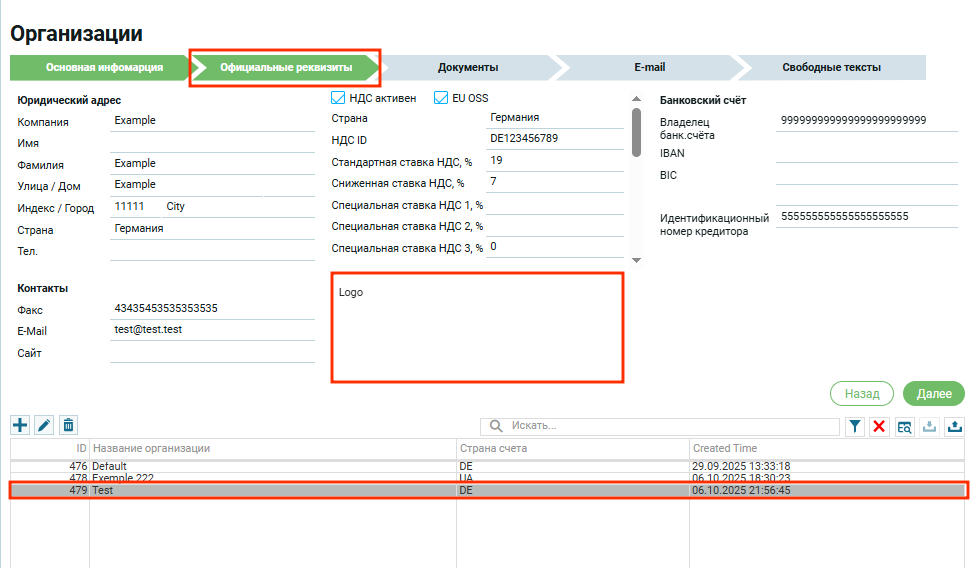The image size is (973, 568).
Task: Toggle the НДС активен checkbox
Action: pos(338,98)
